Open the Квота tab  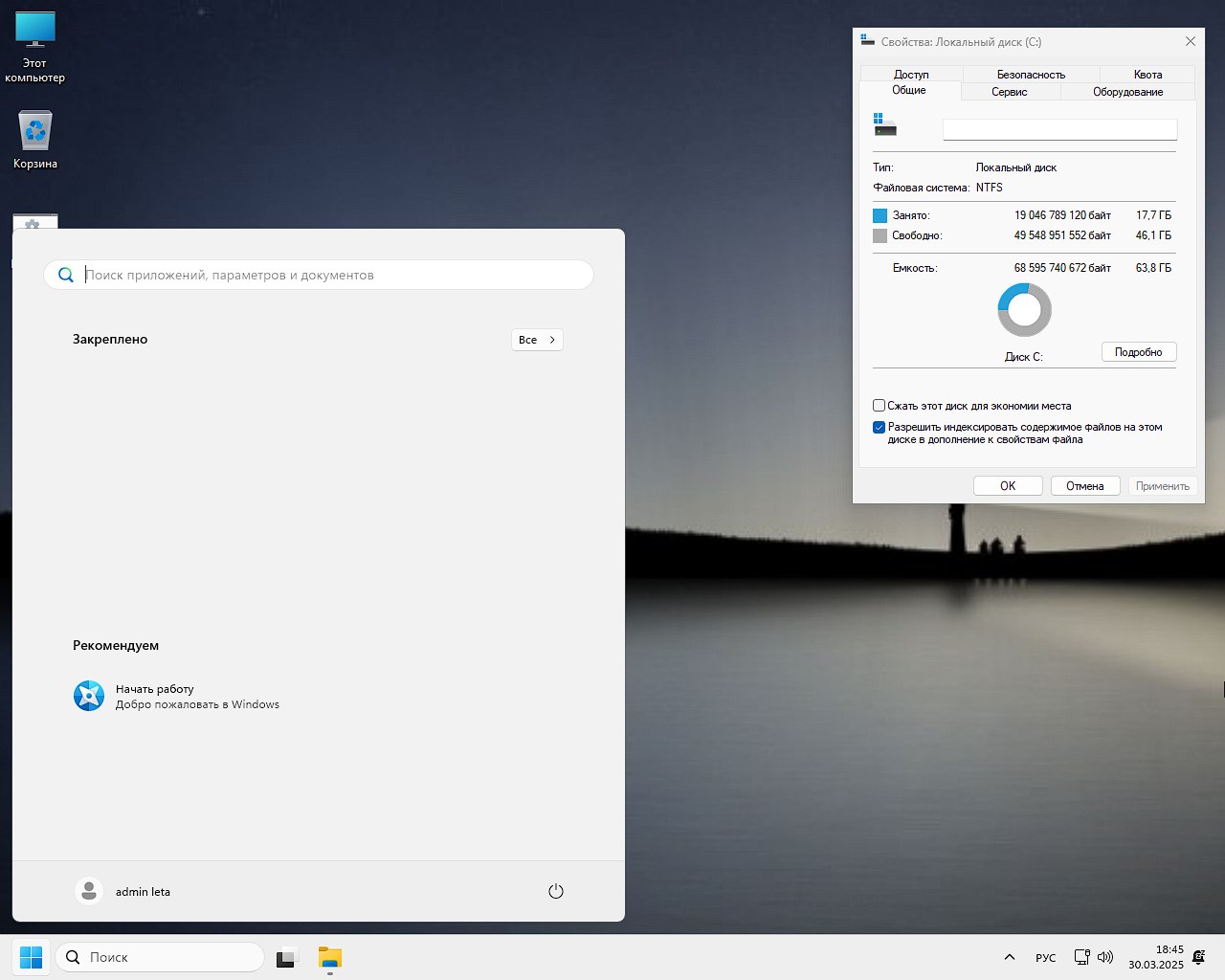(x=1147, y=74)
